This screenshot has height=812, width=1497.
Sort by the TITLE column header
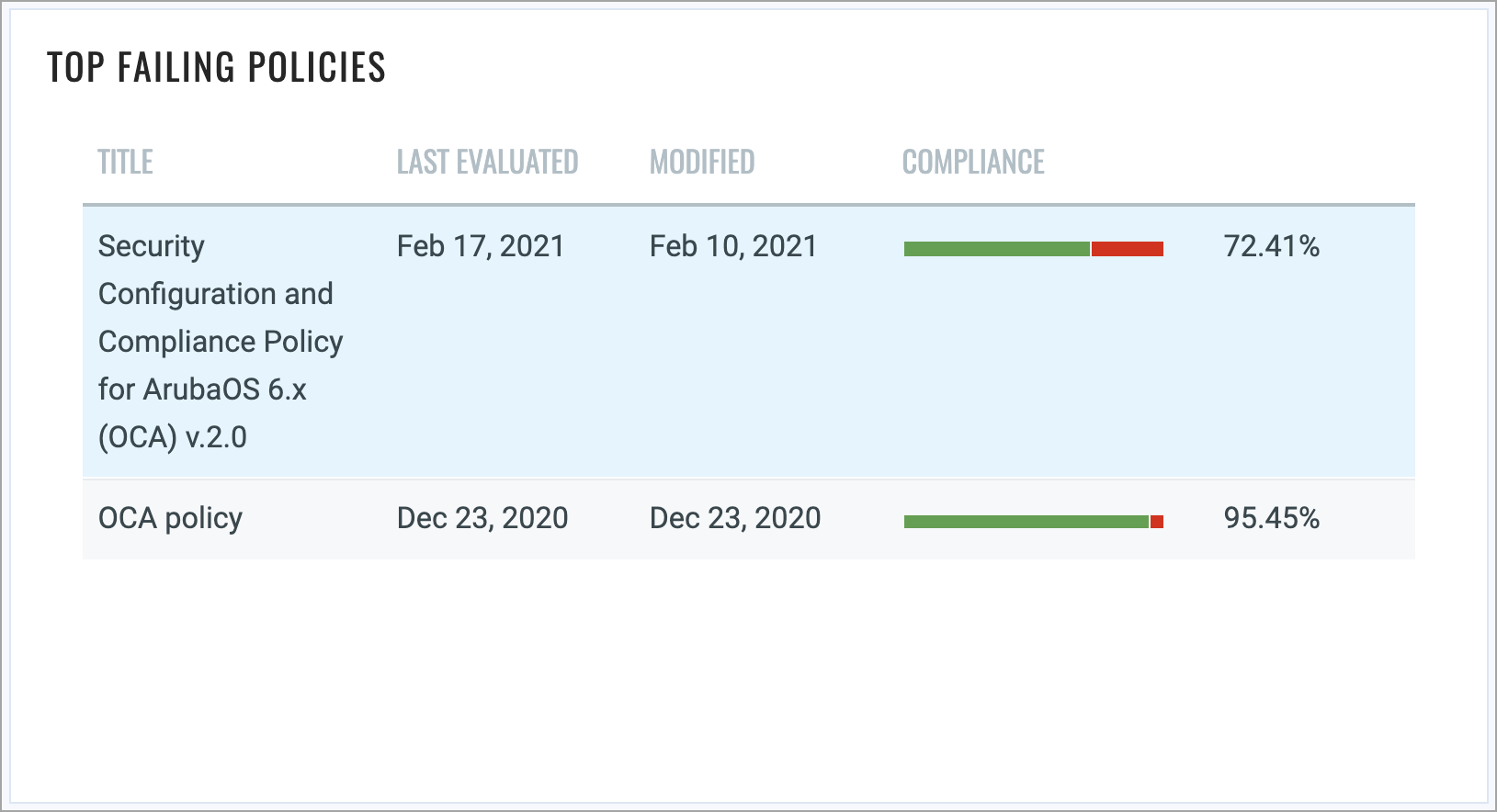(x=126, y=162)
